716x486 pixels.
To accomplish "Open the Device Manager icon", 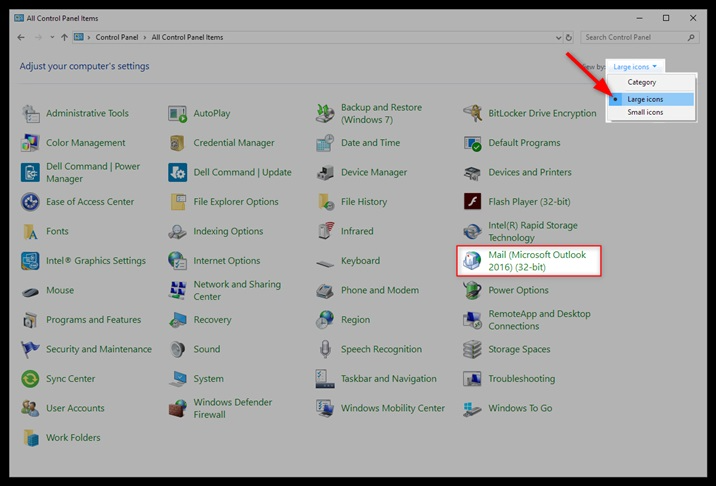I will coord(325,172).
